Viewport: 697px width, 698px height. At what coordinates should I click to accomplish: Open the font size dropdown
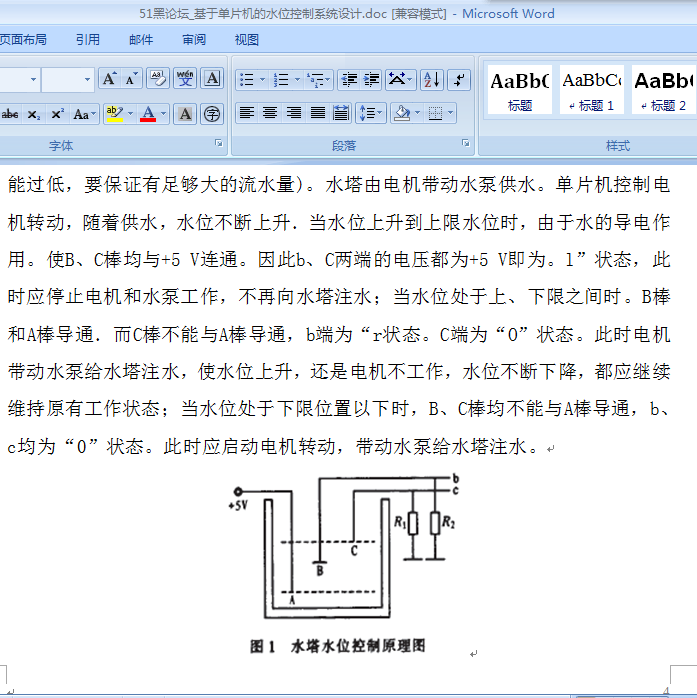pyautogui.click(x=87, y=79)
